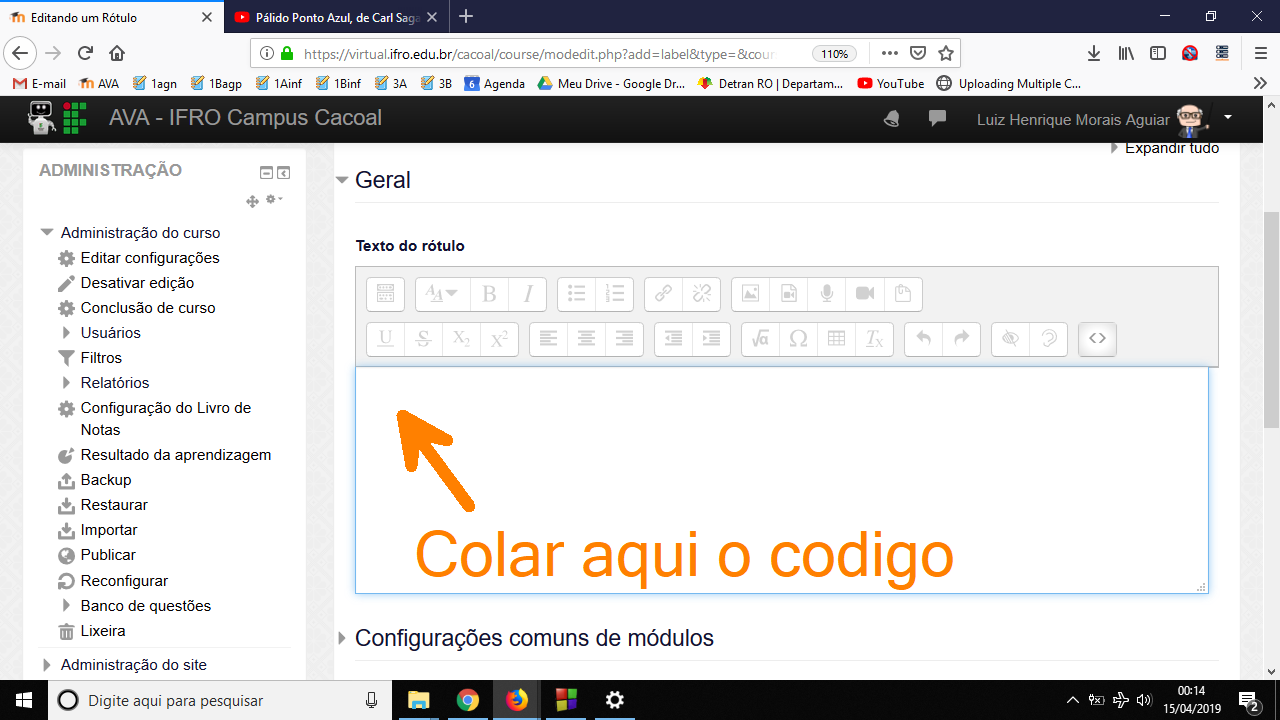
Task: Open the paragraph styles dropdown
Action: (441, 294)
